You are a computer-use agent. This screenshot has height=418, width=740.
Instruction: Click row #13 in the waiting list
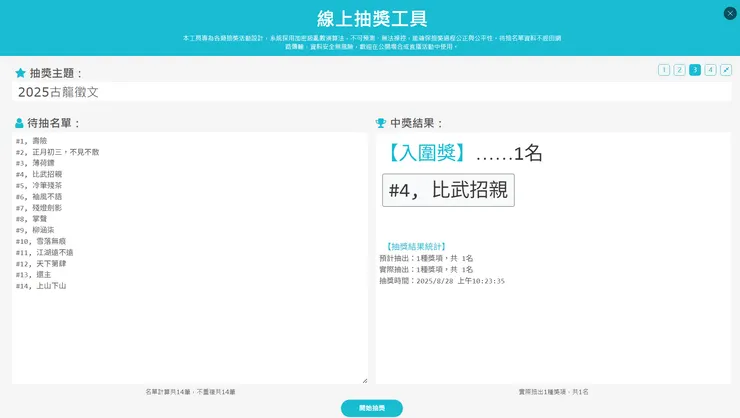click(x=33, y=275)
